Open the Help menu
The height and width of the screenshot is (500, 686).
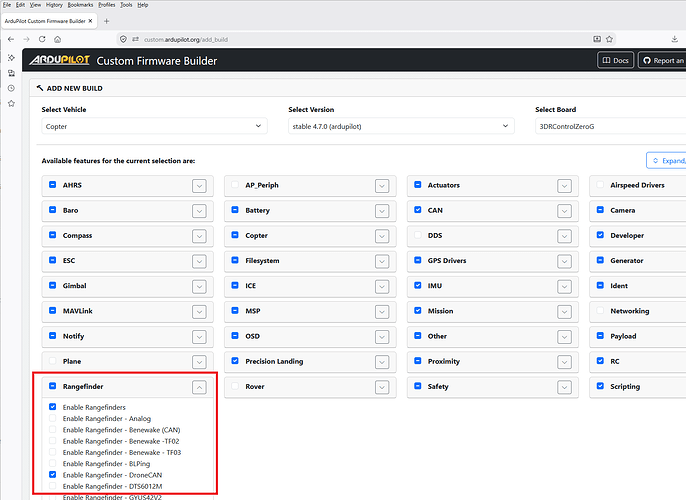[143, 5]
